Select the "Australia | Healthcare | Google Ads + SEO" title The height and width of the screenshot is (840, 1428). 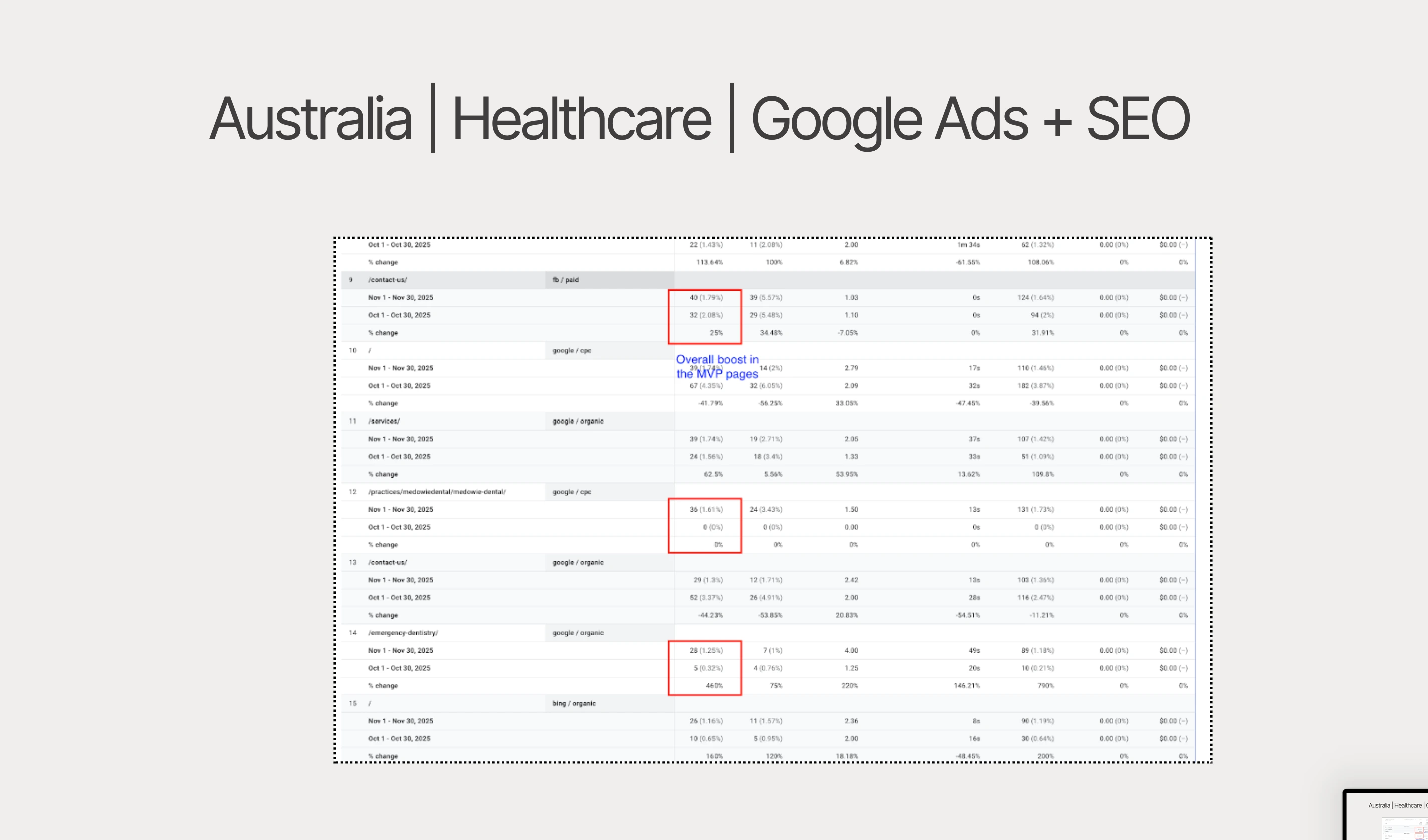click(698, 118)
